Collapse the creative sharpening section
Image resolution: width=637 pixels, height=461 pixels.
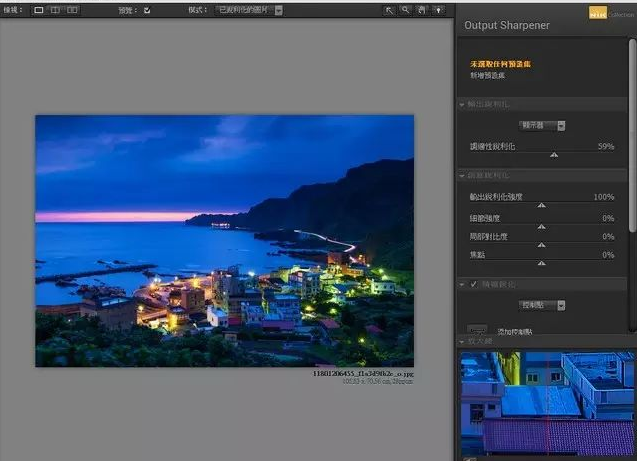[x=462, y=175]
